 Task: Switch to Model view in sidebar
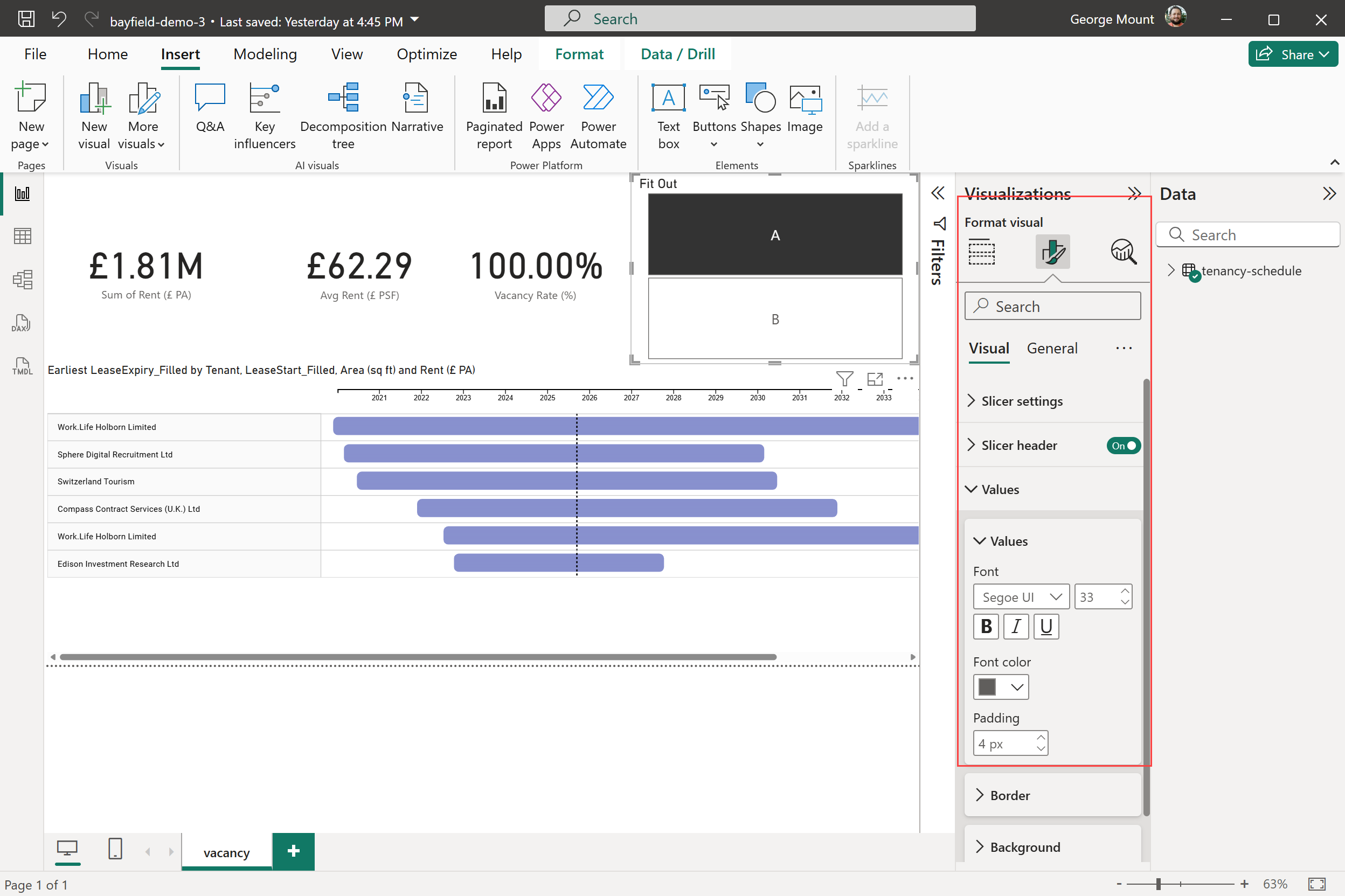22,280
